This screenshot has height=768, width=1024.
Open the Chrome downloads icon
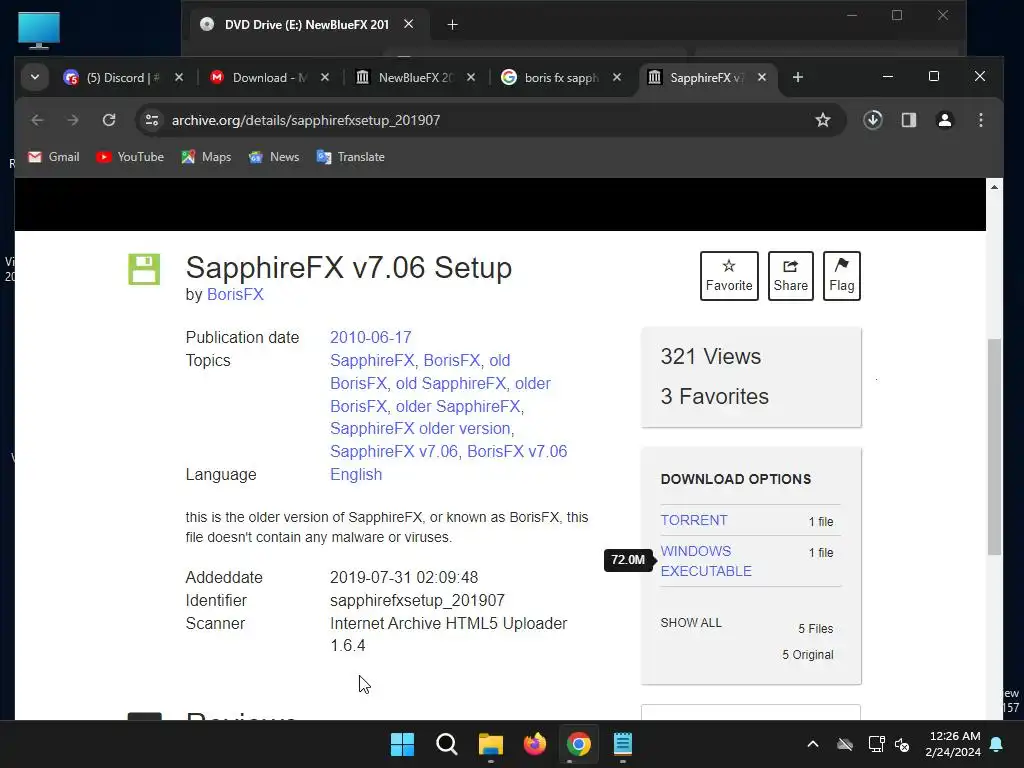(873, 120)
